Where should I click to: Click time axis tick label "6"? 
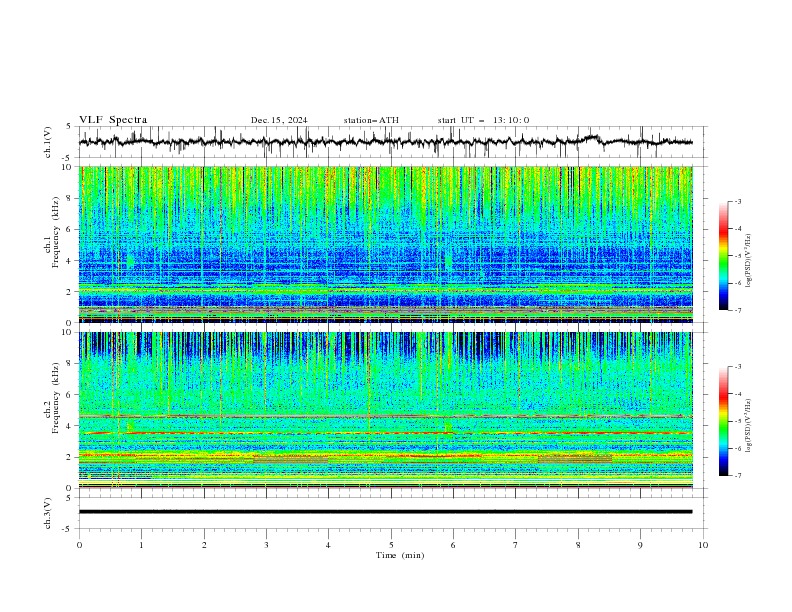pyautogui.click(x=453, y=545)
